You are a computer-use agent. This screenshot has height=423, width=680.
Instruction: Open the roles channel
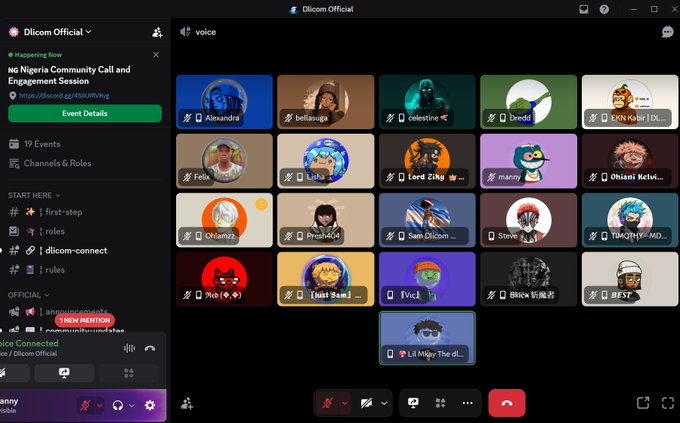point(55,231)
